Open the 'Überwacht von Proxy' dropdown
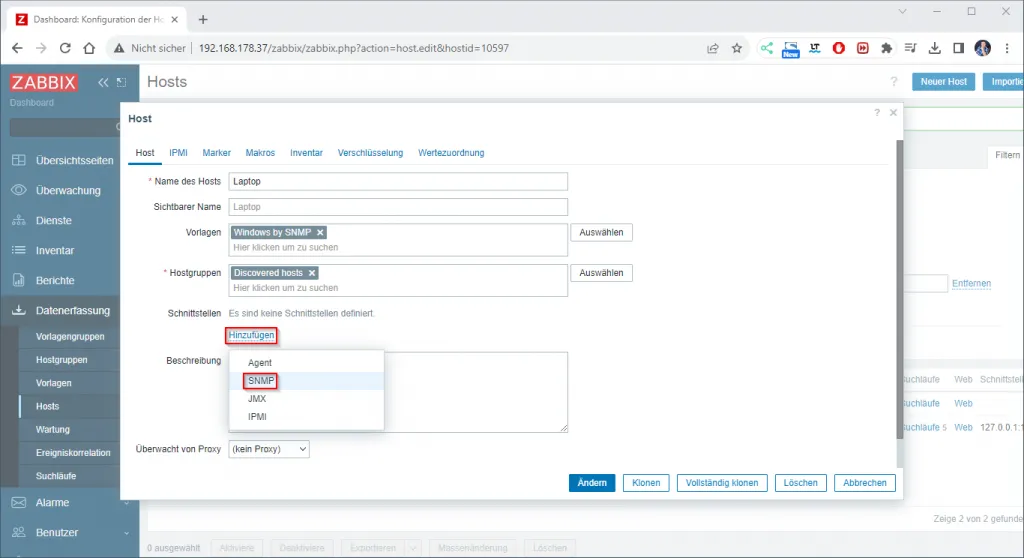This screenshot has width=1024, height=558. pyautogui.click(x=269, y=449)
